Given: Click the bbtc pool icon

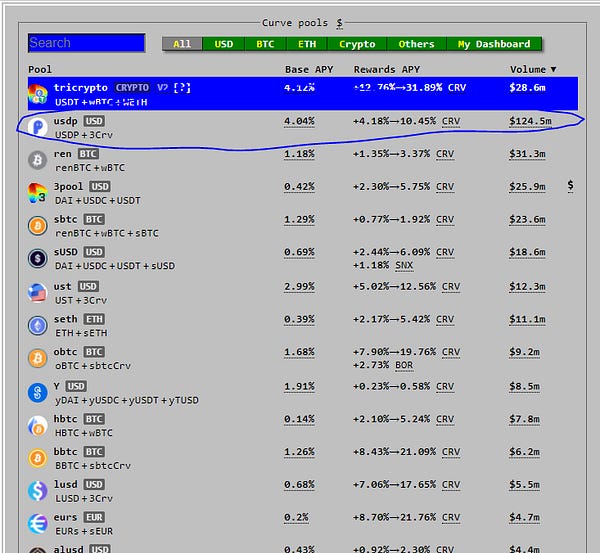Looking at the screenshot, I should (38, 458).
